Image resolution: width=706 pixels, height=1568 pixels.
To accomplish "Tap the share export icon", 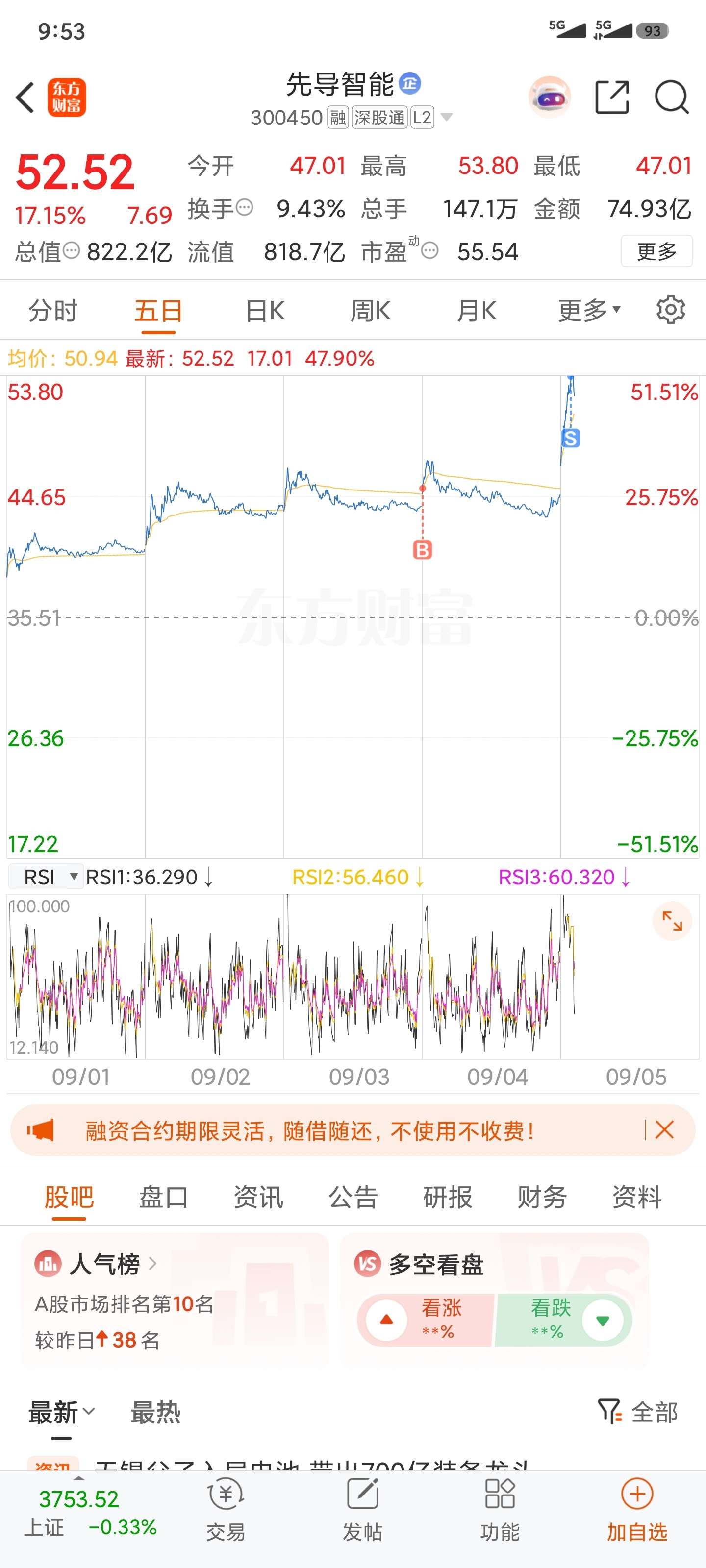I will tap(611, 98).
